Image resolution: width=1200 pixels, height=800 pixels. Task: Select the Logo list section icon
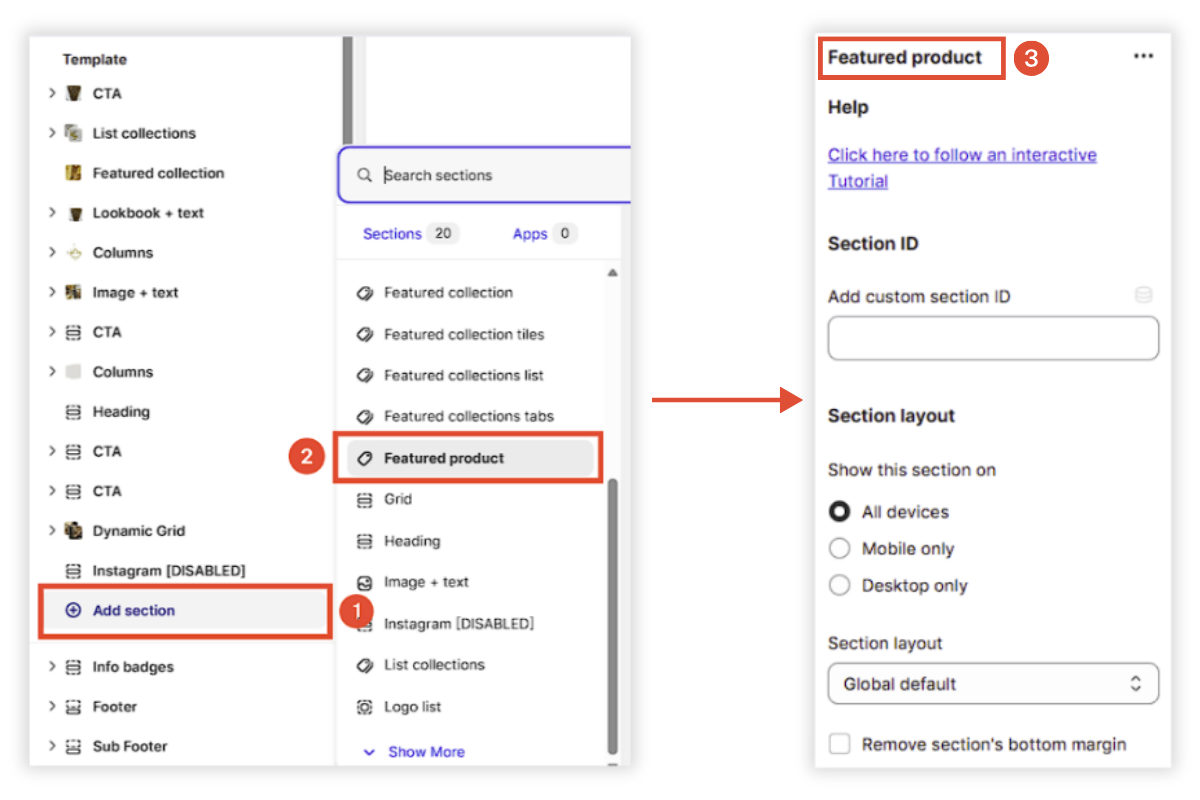coord(366,706)
